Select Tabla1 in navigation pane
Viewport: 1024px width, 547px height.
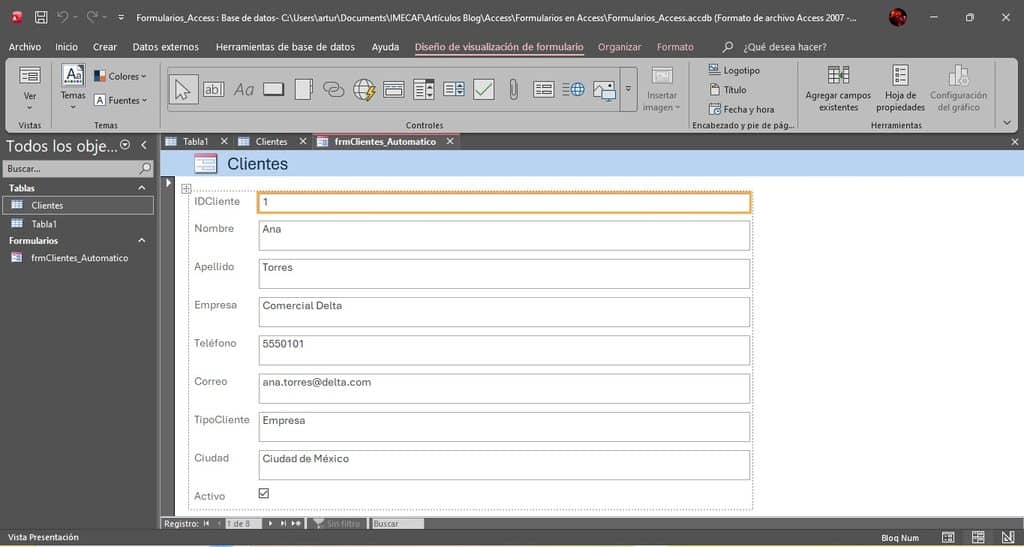(x=78, y=224)
